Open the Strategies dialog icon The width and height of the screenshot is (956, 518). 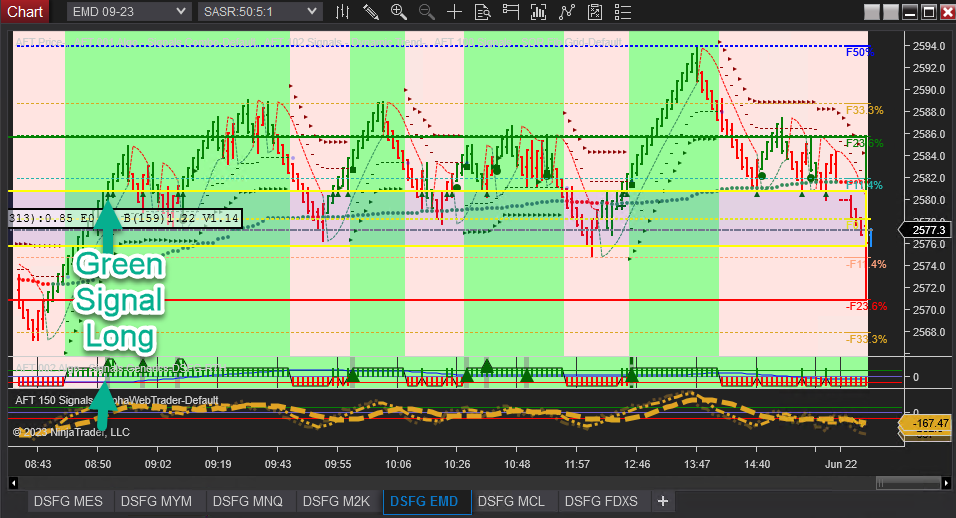click(567, 12)
